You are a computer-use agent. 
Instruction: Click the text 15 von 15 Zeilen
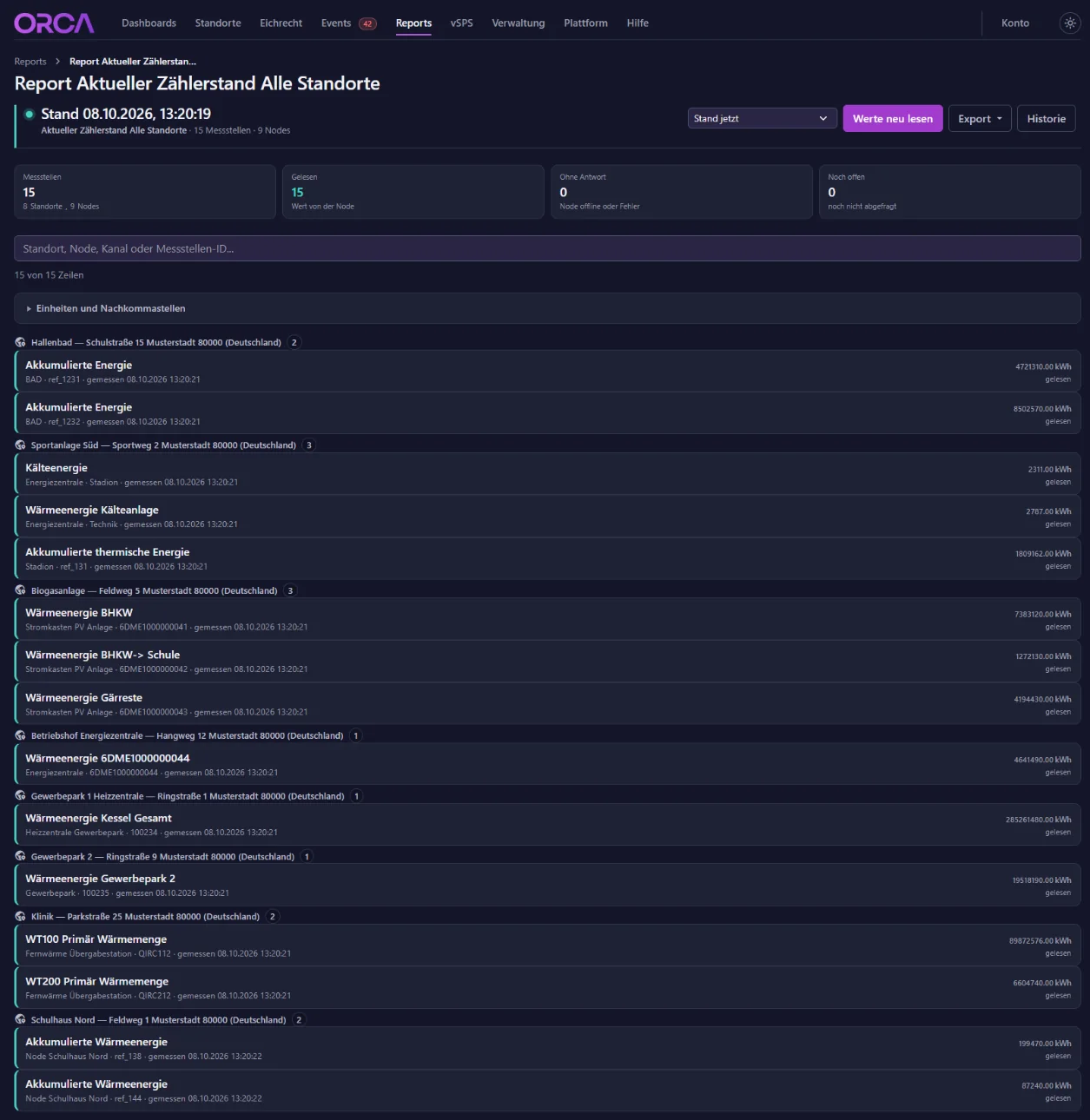(50, 275)
